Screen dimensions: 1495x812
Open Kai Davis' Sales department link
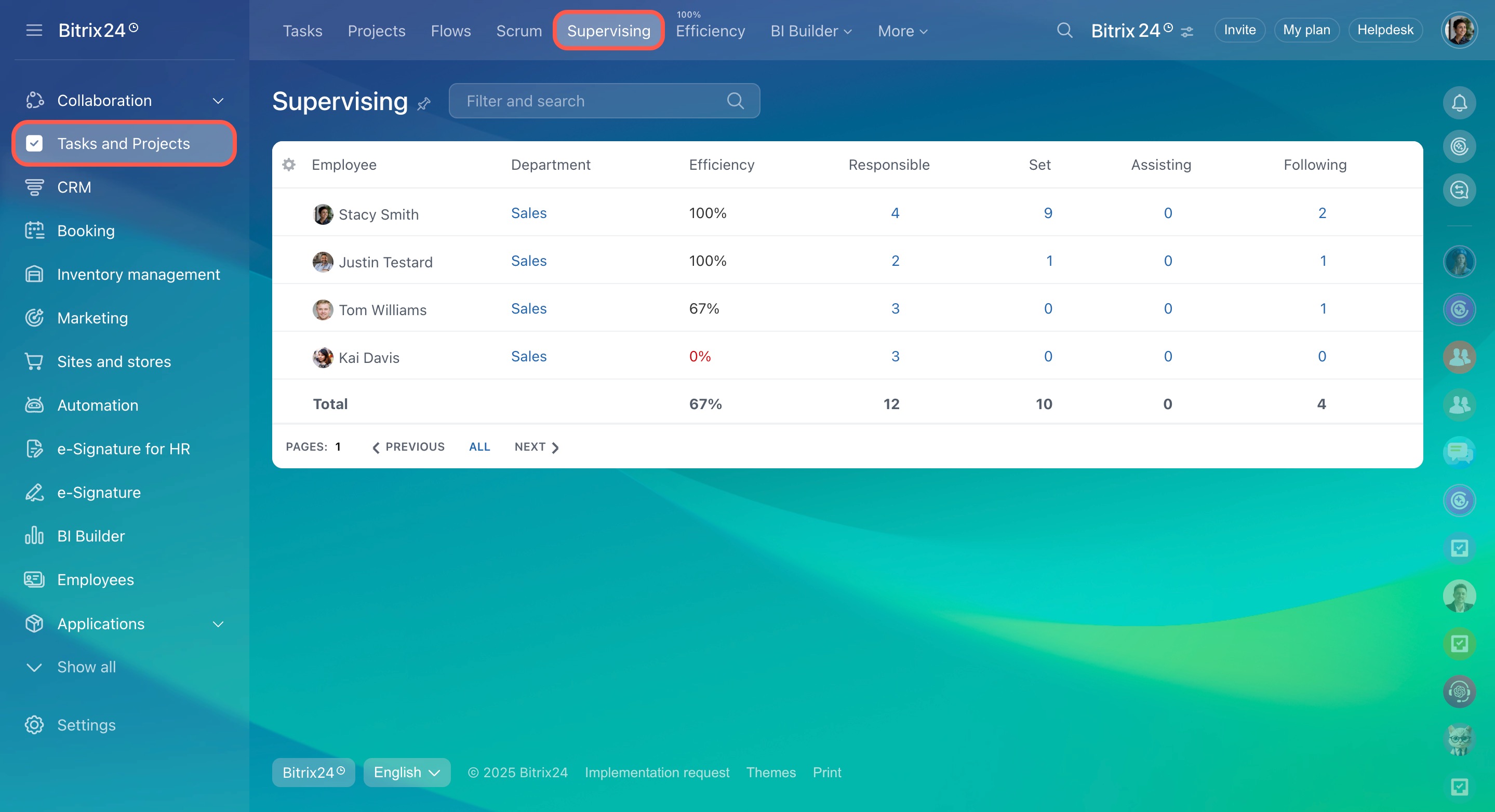(529, 356)
